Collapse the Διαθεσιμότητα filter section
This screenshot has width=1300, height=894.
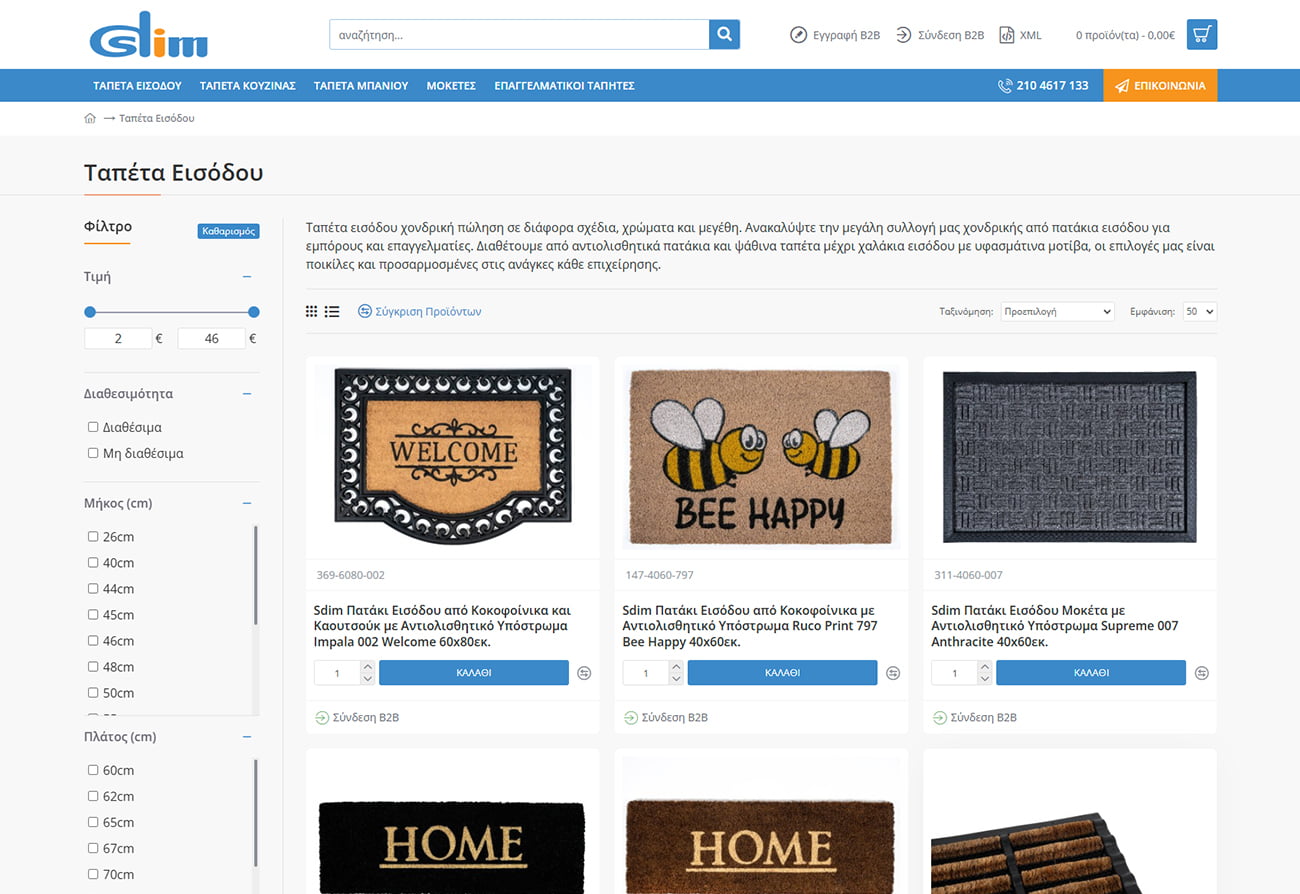(247, 394)
